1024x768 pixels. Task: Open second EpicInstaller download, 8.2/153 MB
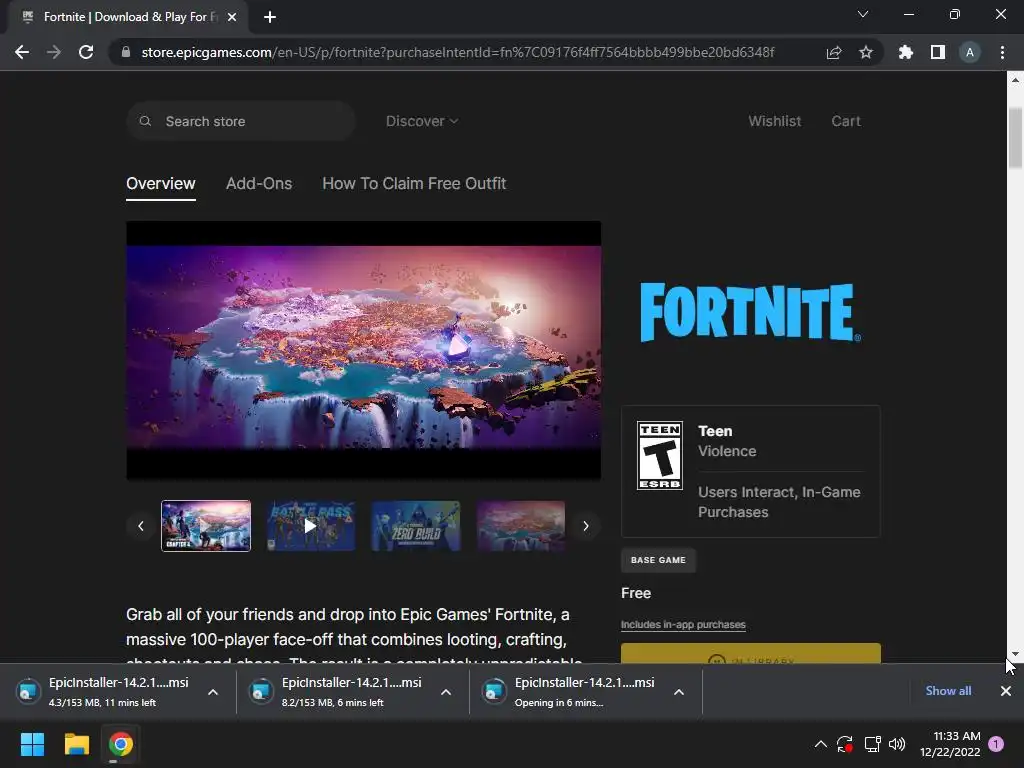coord(338,692)
